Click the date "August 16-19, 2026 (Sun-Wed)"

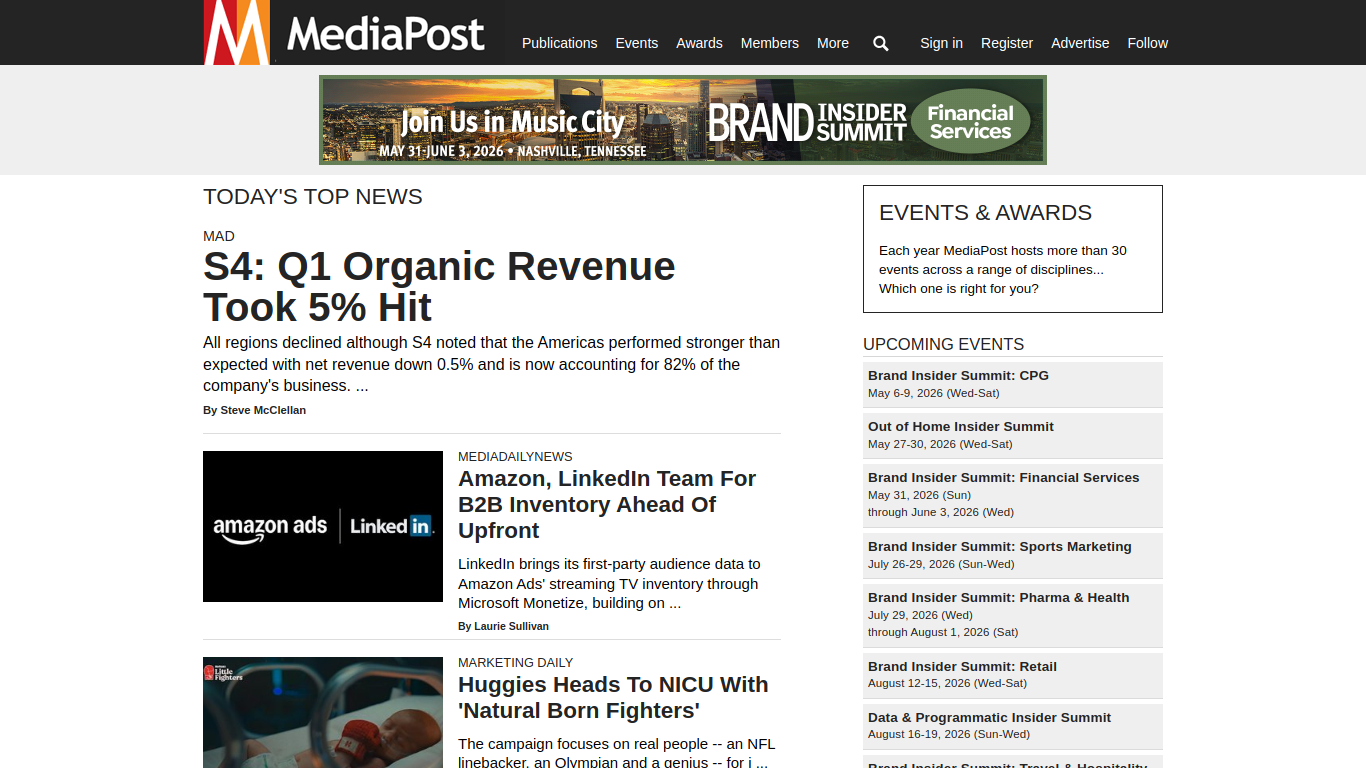[949, 734]
